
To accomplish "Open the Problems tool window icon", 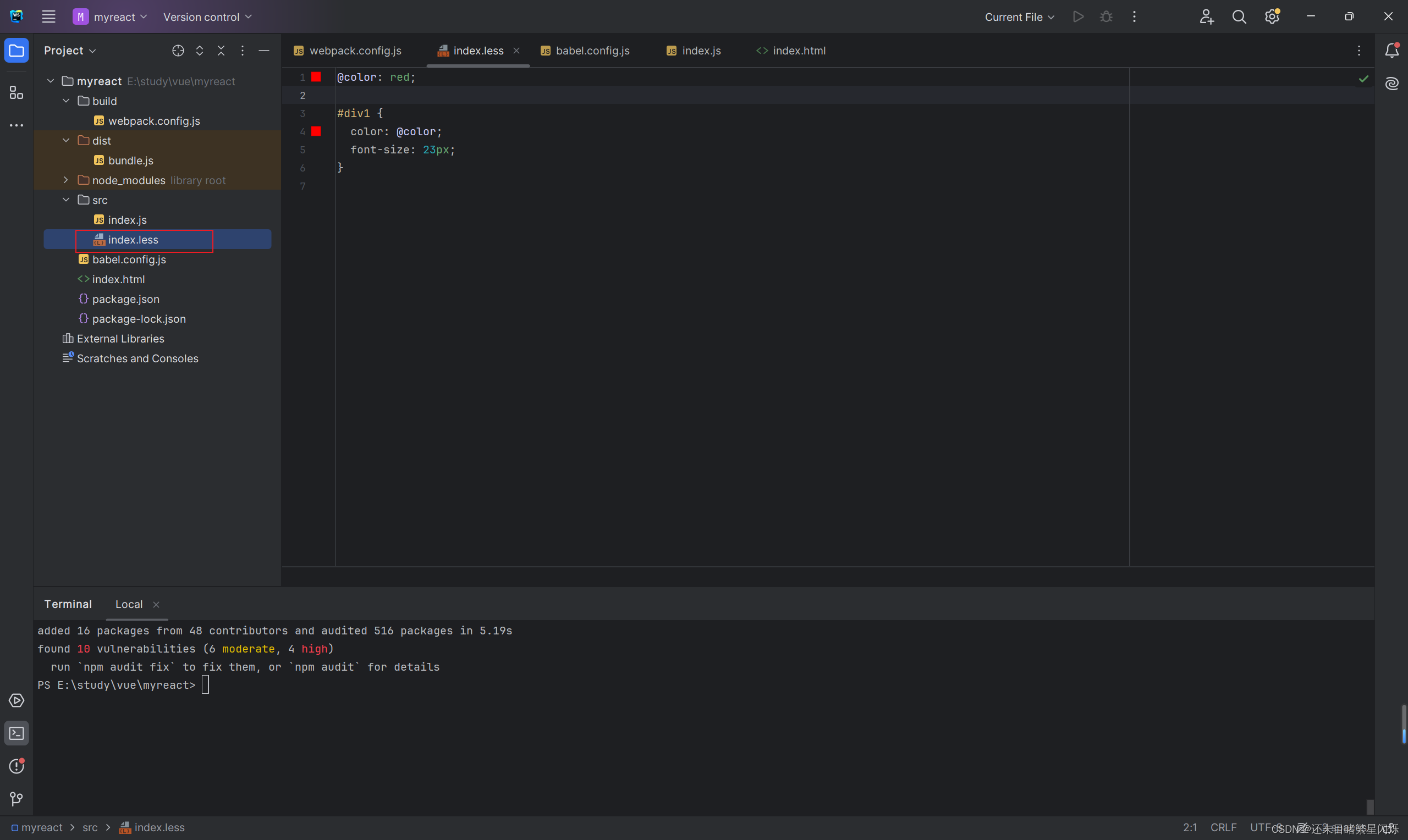I will pos(16,766).
